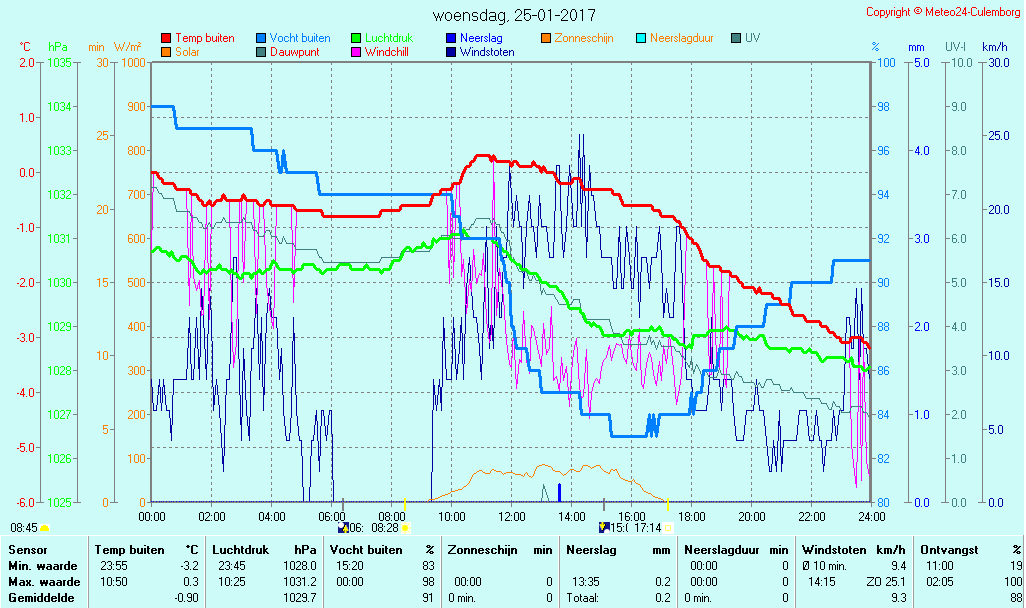Click the chart title woensdag, 25-01-2017
The width and height of the screenshot is (1026, 608).
(514, 16)
